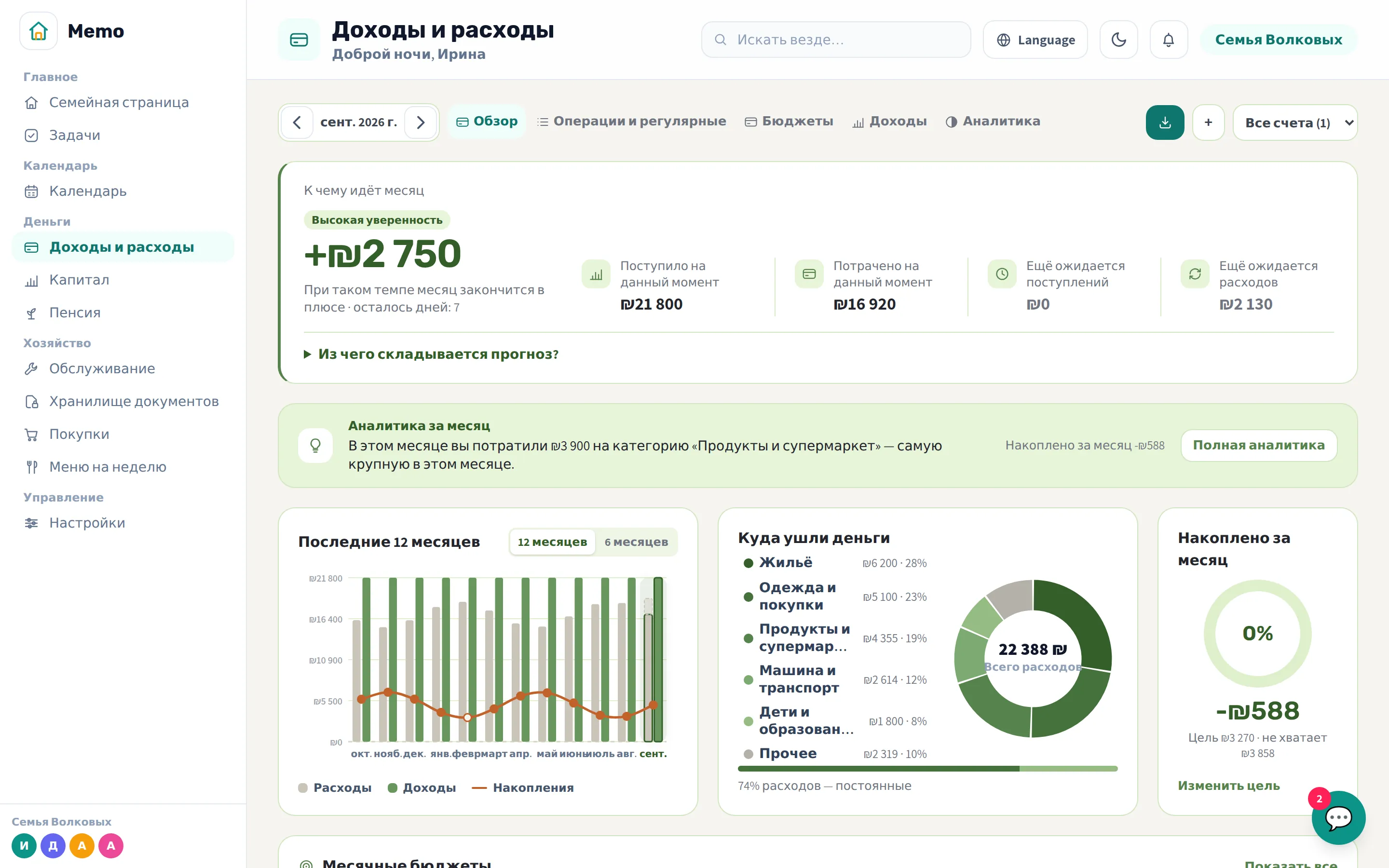Click the purple Д family member avatar
The image size is (1389, 868).
[x=53, y=846]
